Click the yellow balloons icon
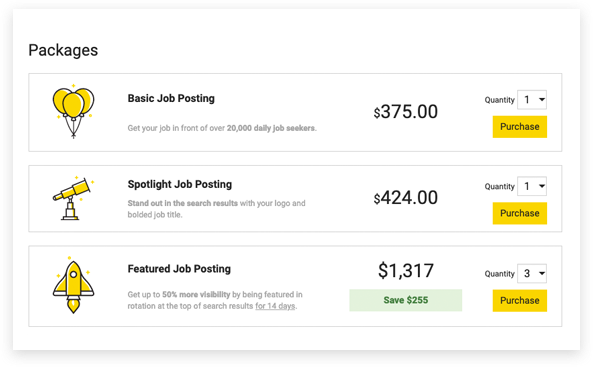The height and width of the screenshot is (367, 593). pyautogui.click(x=73, y=112)
